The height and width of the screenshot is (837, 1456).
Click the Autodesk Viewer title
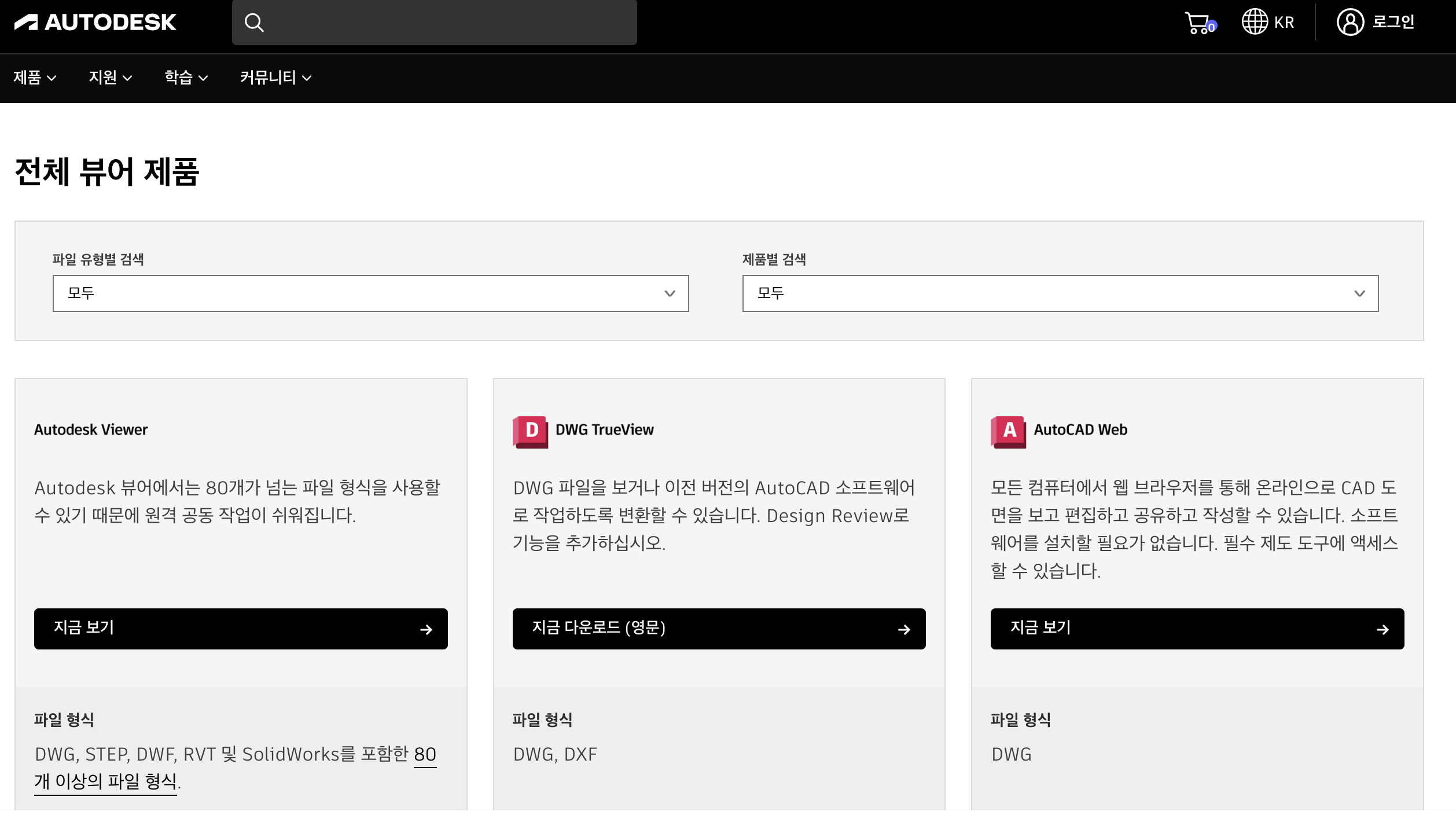pyautogui.click(x=91, y=429)
